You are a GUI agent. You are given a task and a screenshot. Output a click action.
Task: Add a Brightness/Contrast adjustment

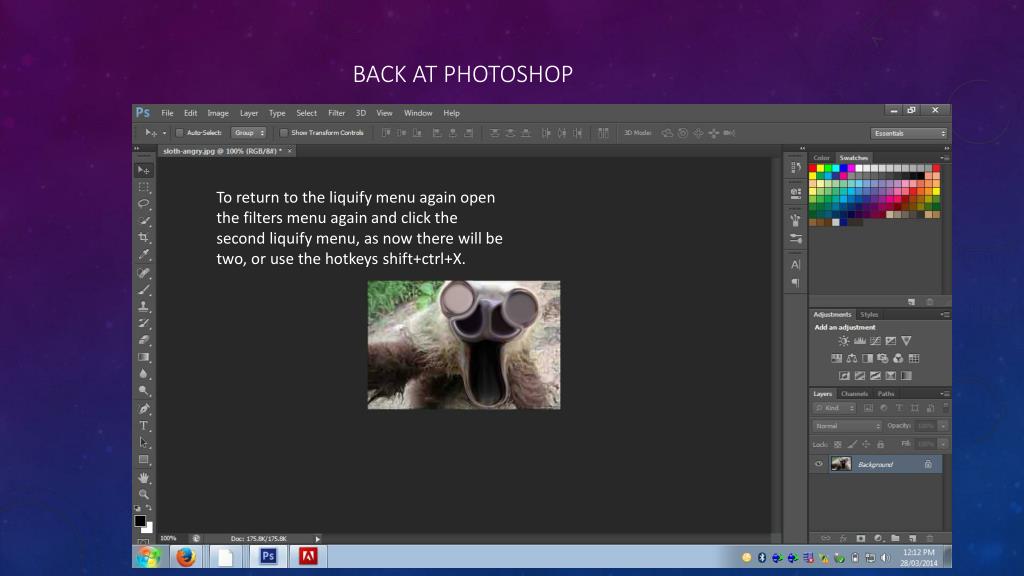[844, 341]
